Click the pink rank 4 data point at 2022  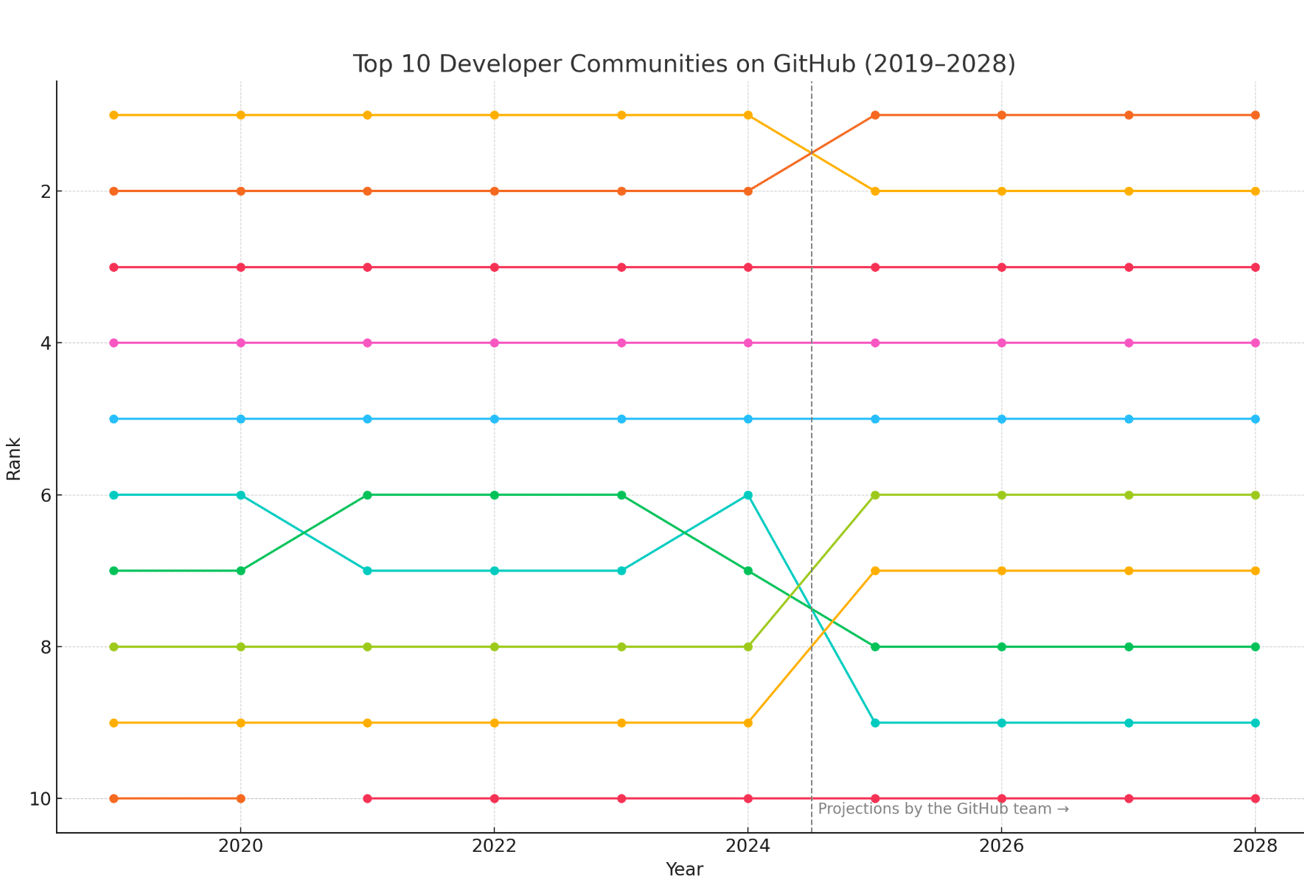click(494, 343)
